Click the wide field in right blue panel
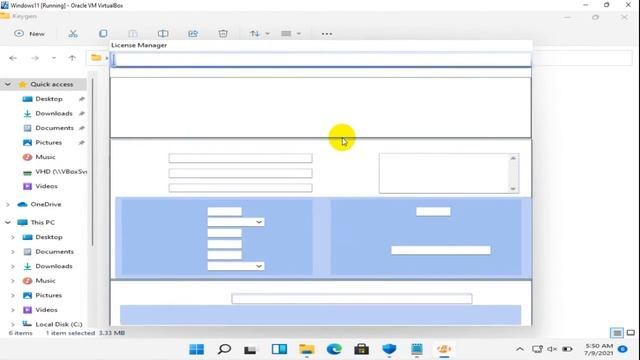 [x=441, y=250]
